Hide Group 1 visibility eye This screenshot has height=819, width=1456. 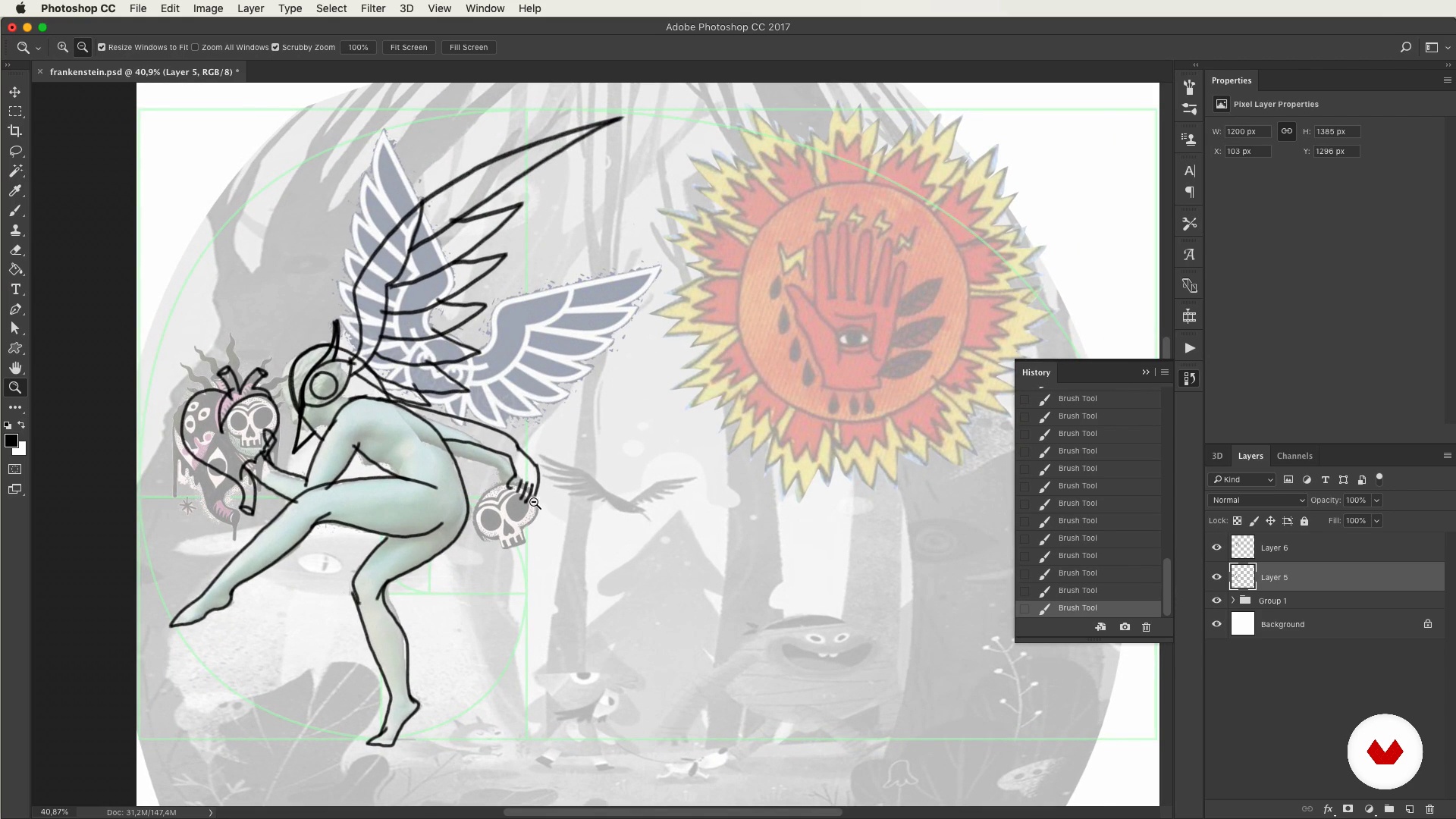[1216, 601]
